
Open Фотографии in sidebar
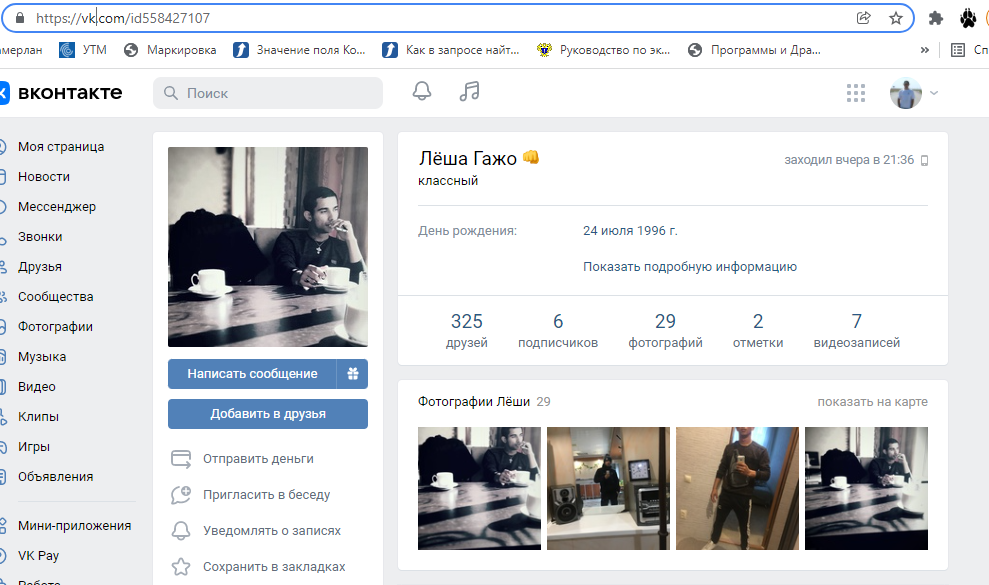tap(55, 326)
